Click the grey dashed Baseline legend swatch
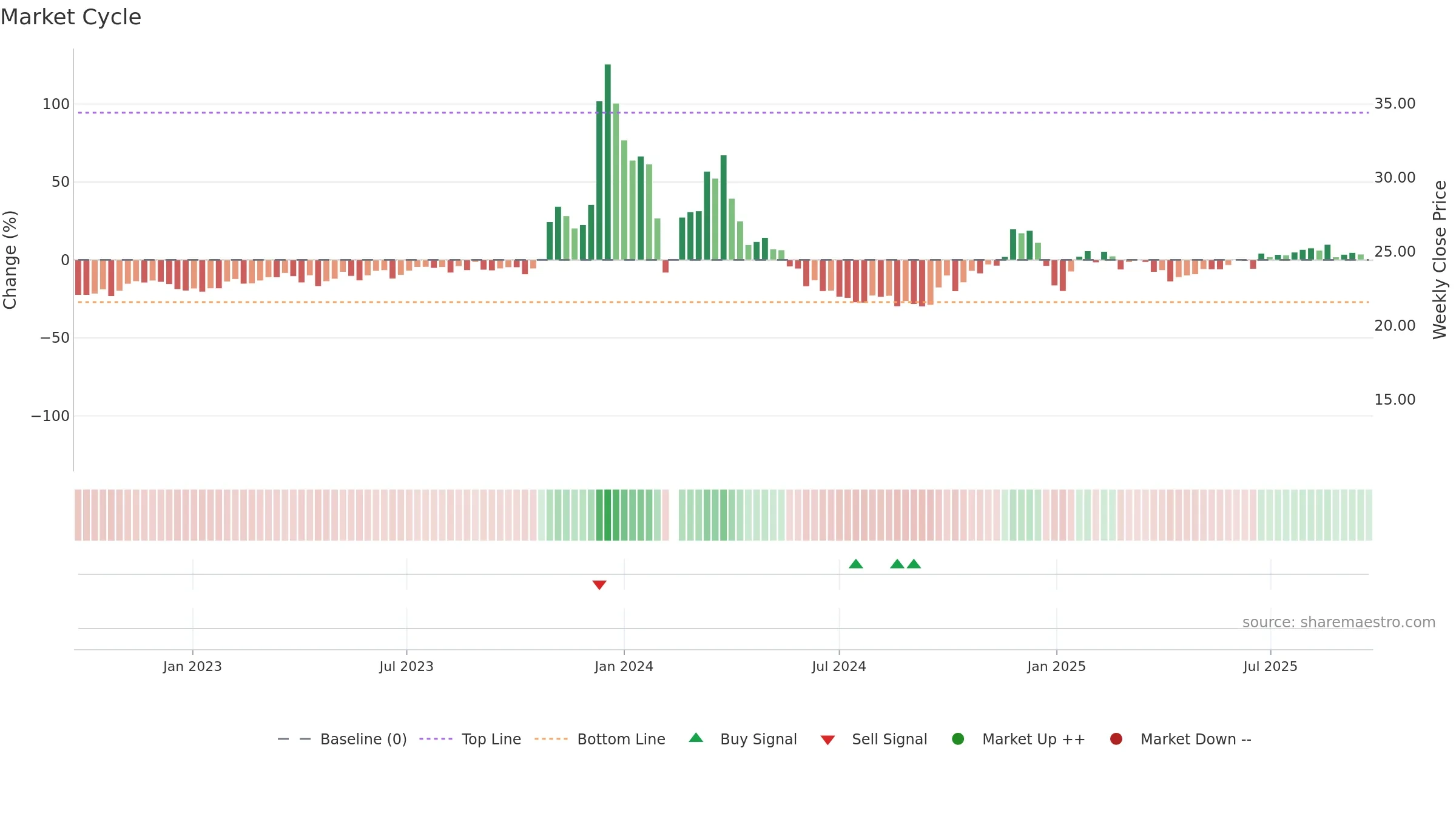The width and height of the screenshot is (1456, 819). coord(294,739)
